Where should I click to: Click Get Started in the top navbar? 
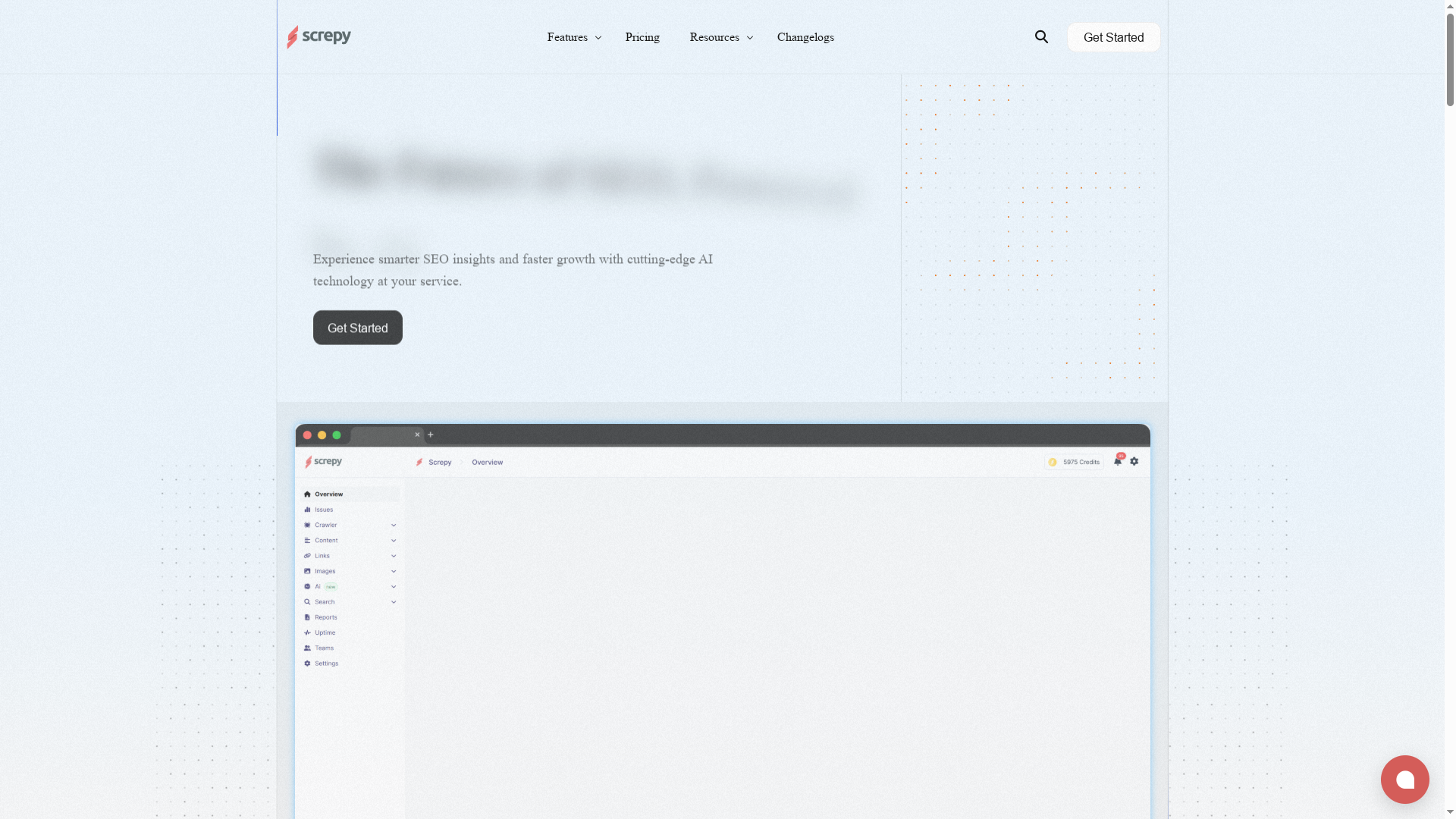(x=1112, y=36)
